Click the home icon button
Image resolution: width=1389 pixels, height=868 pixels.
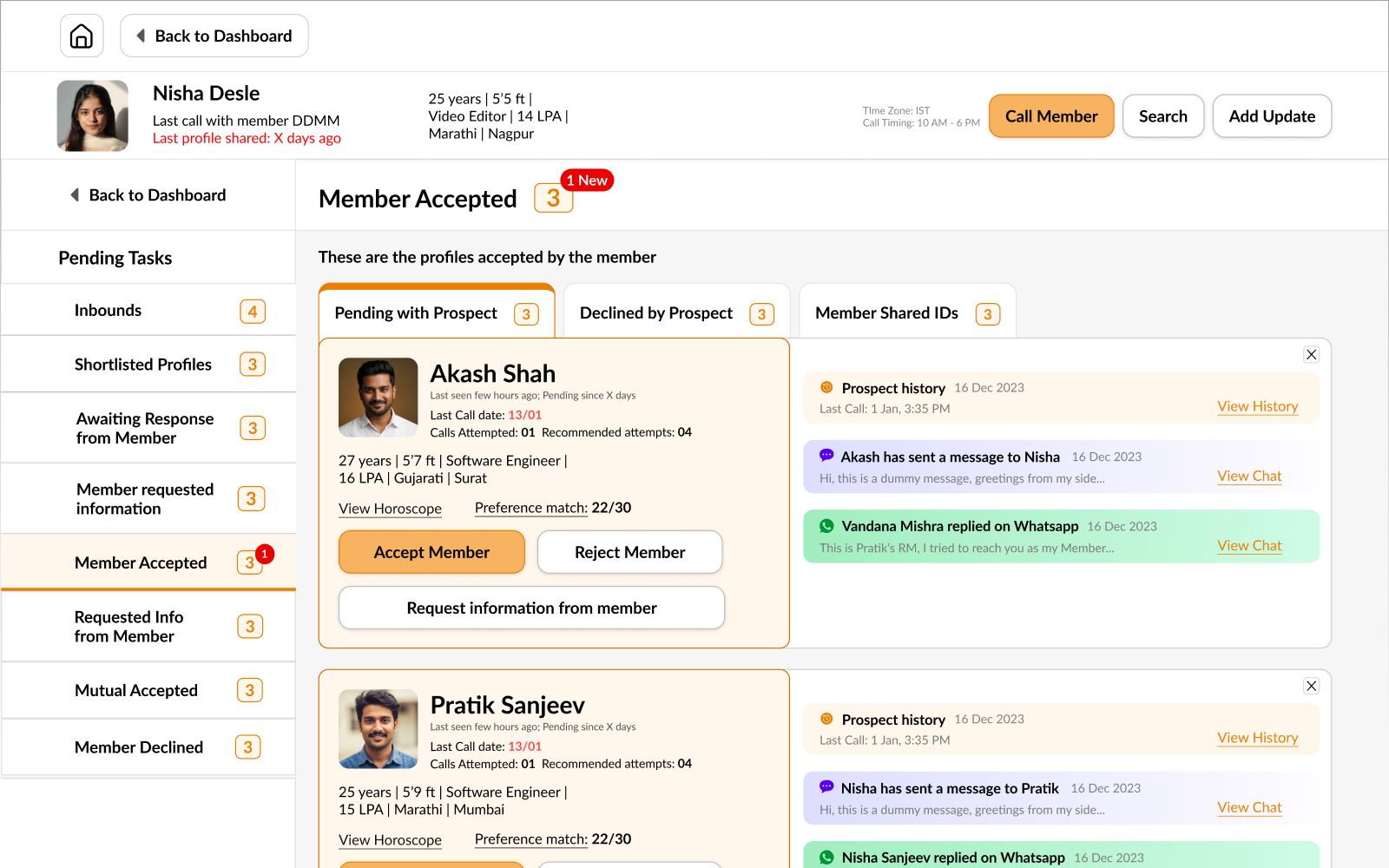(82, 36)
